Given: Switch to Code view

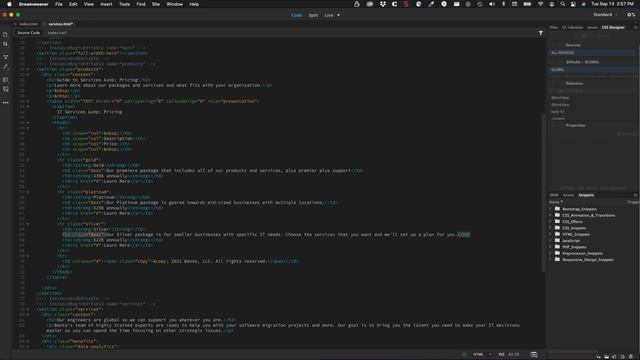Looking at the screenshot, I should tap(297, 15).
